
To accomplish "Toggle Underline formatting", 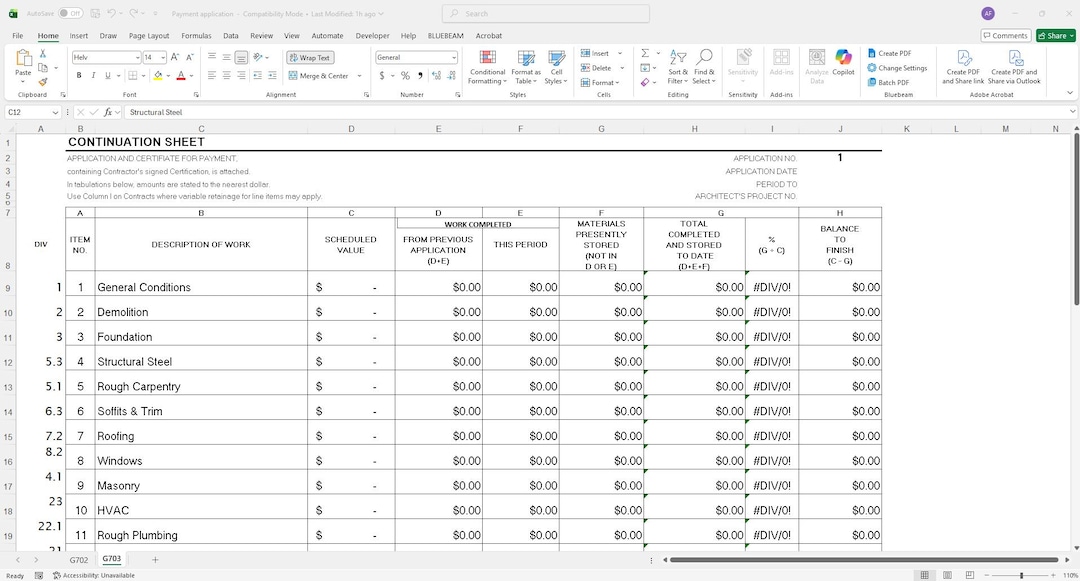I will point(107,76).
